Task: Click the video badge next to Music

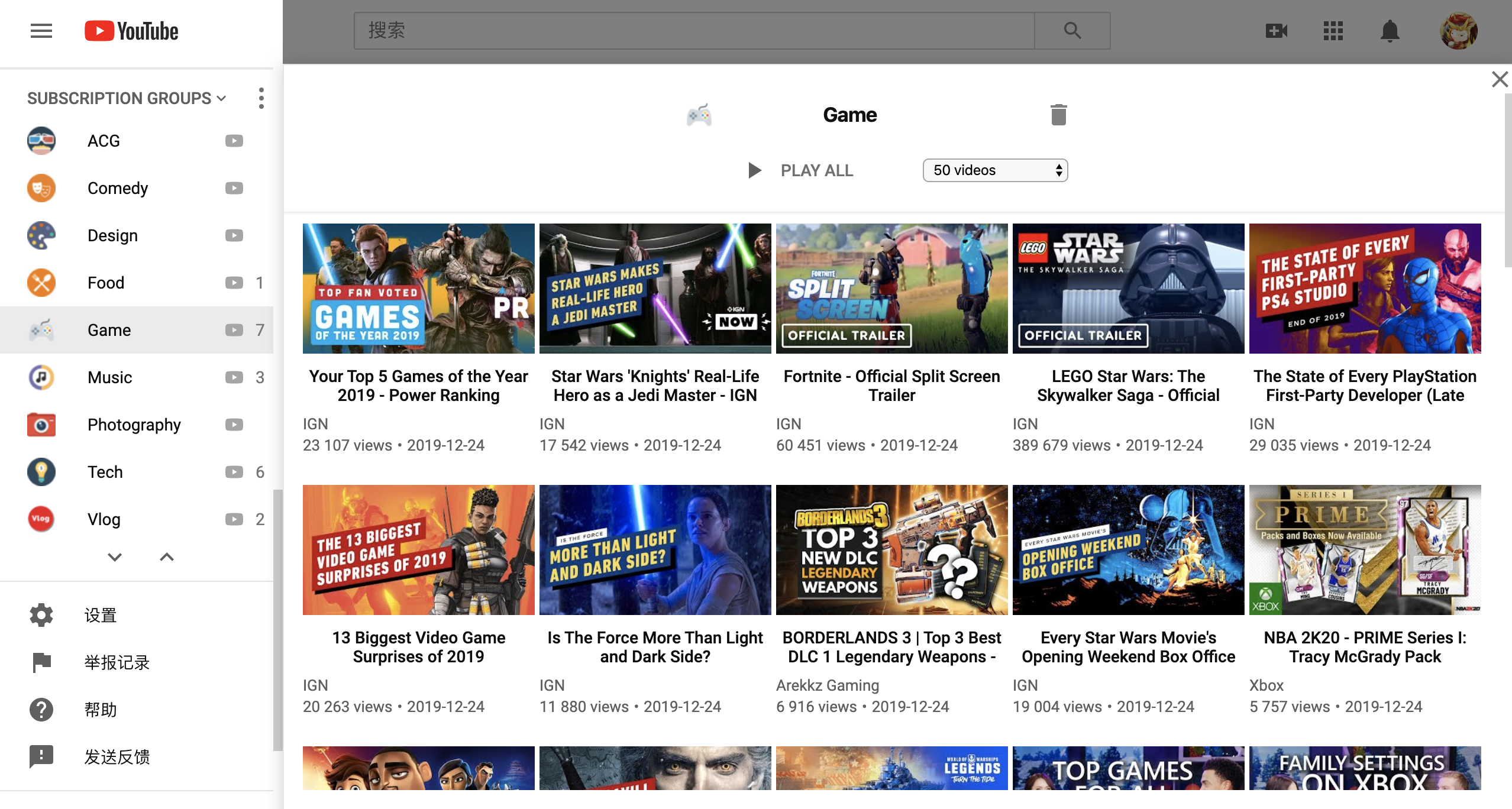Action: [234, 377]
